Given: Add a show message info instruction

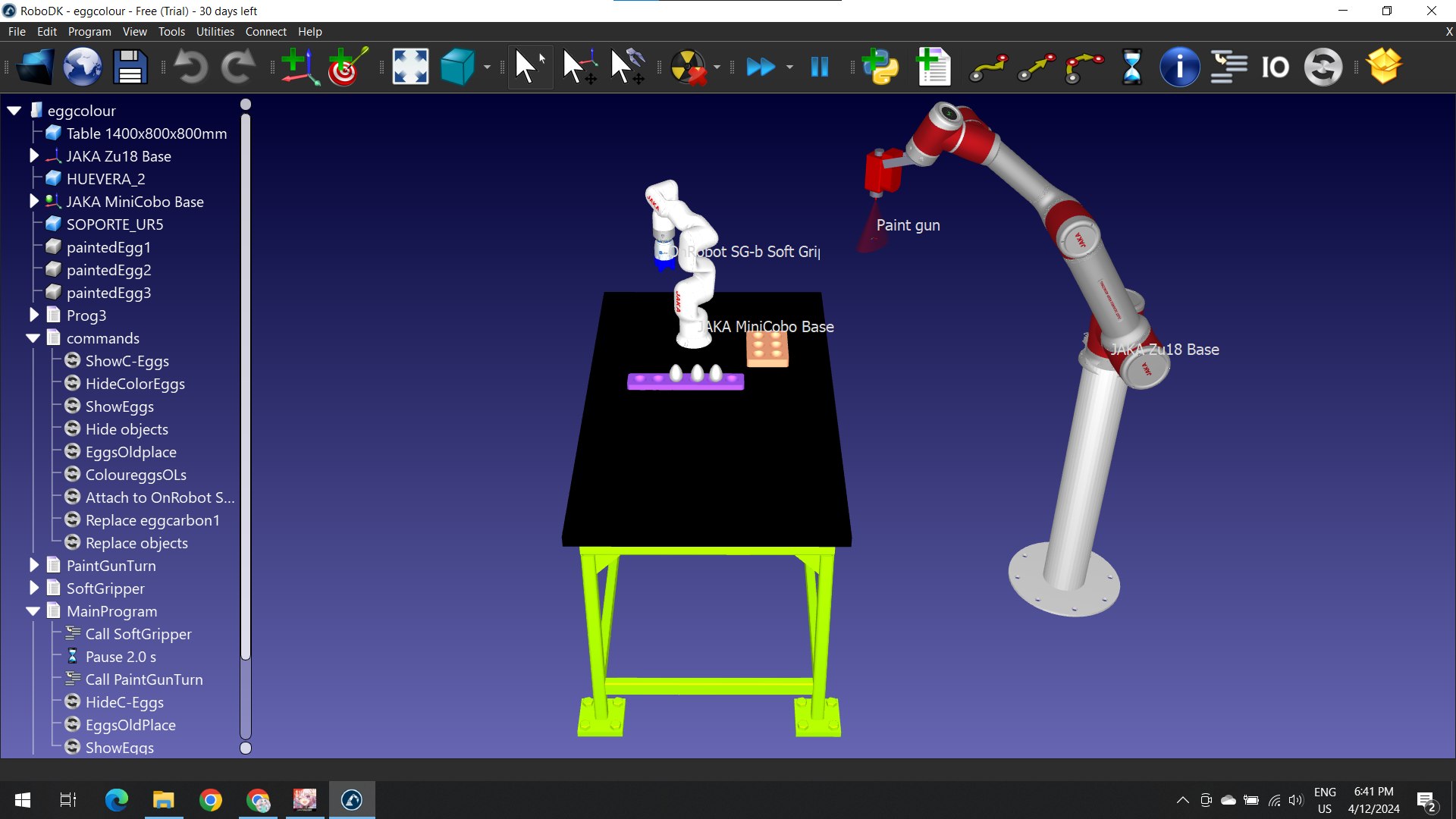Looking at the screenshot, I should pyautogui.click(x=1179, y=67).
